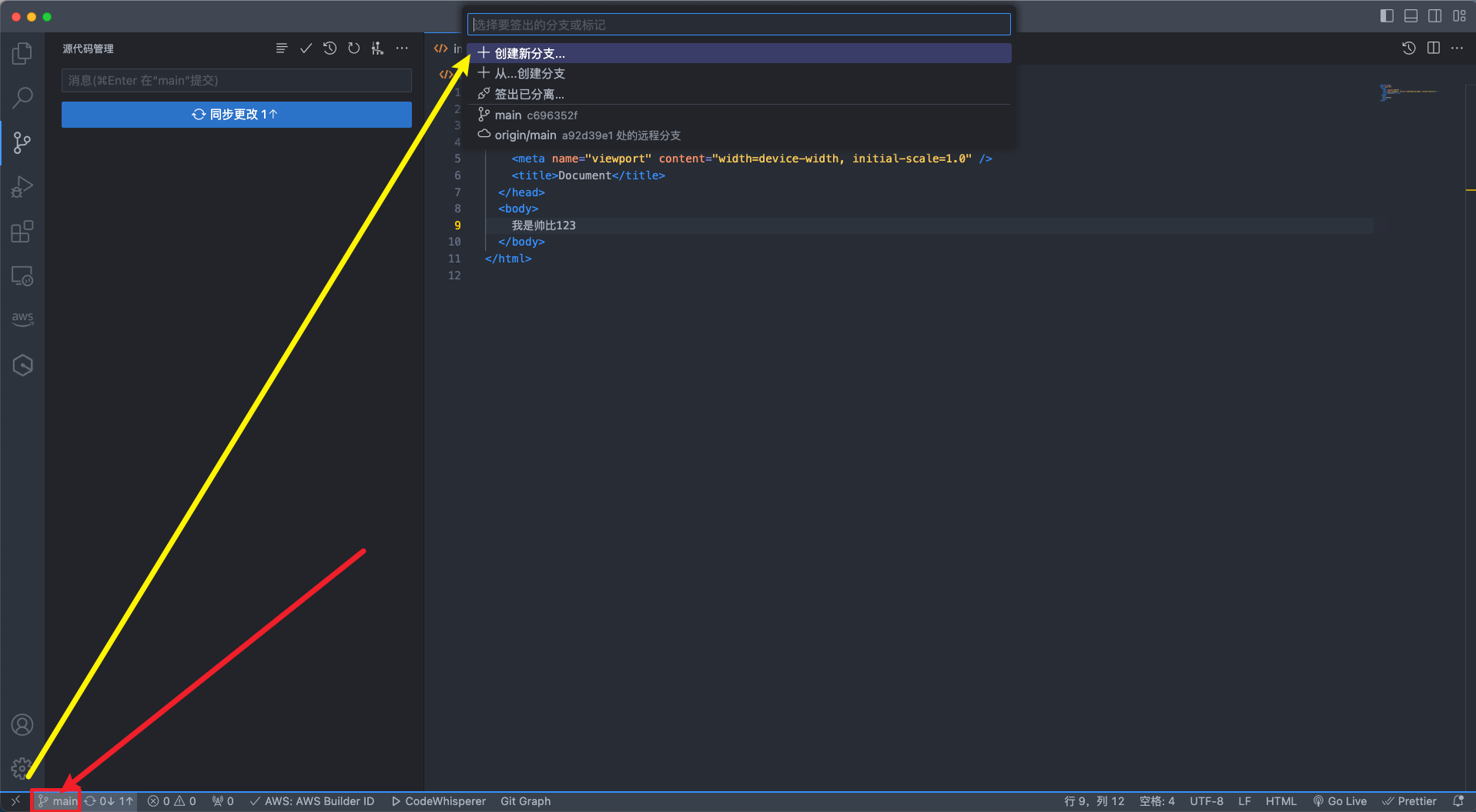Open Source Control view in activity bar
Image resolution: width=1476 pixels, height=812 pixels.
[22, 142]
